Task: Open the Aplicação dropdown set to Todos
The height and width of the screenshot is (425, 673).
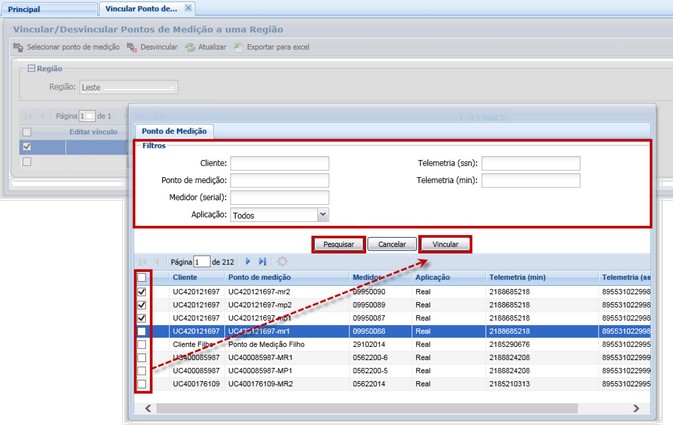Action: [322, 214]
